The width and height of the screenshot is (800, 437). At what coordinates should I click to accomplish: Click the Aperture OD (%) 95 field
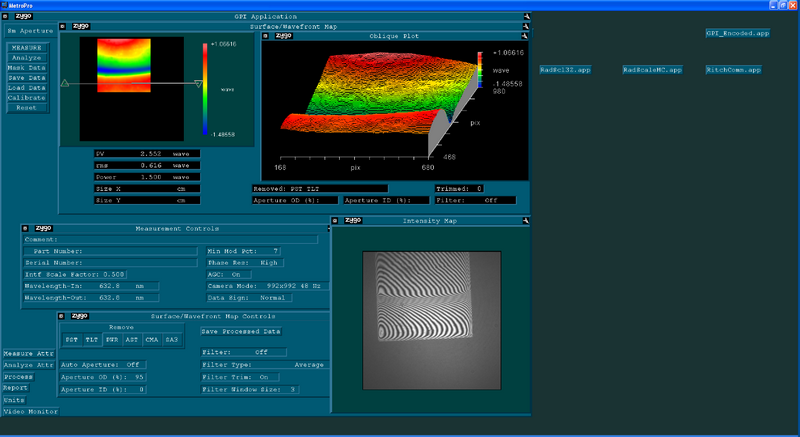pyautogui.click(x=103, y=377)
